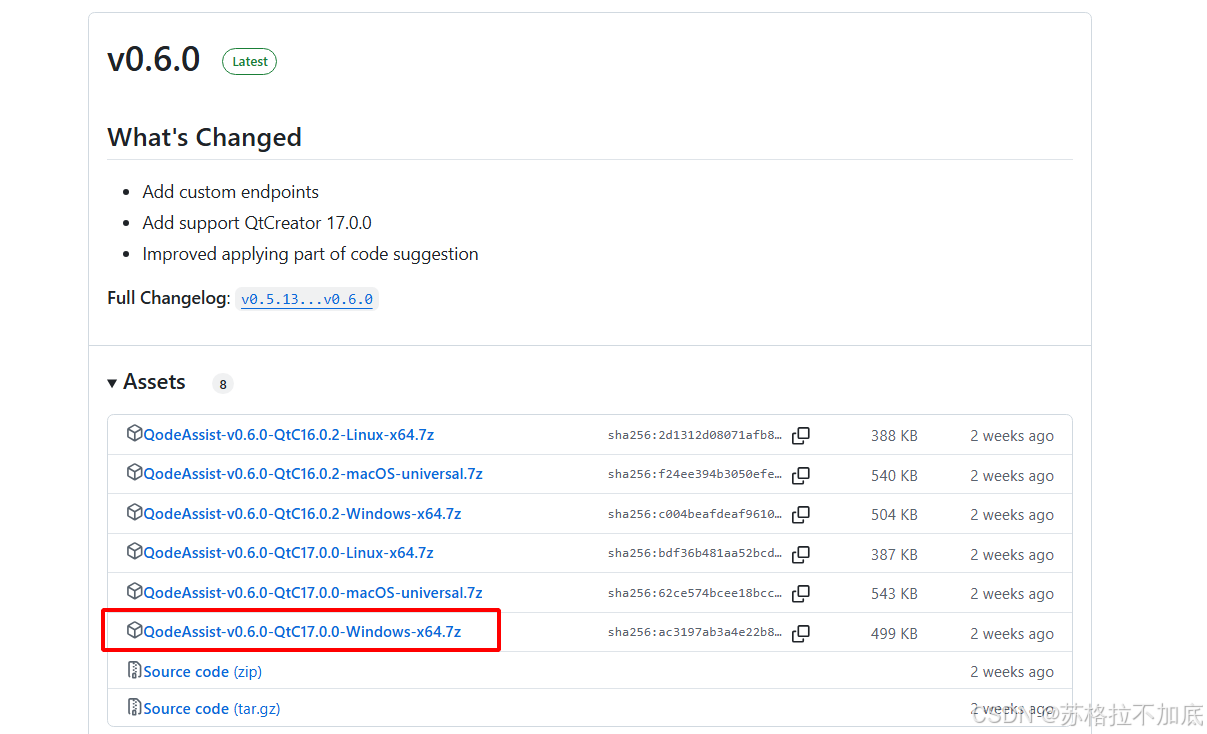Click the package icon beside QtC17.0.0-Windows asset
The height and width of the screenshot is (734, 1207).
(x=135, y=631)
